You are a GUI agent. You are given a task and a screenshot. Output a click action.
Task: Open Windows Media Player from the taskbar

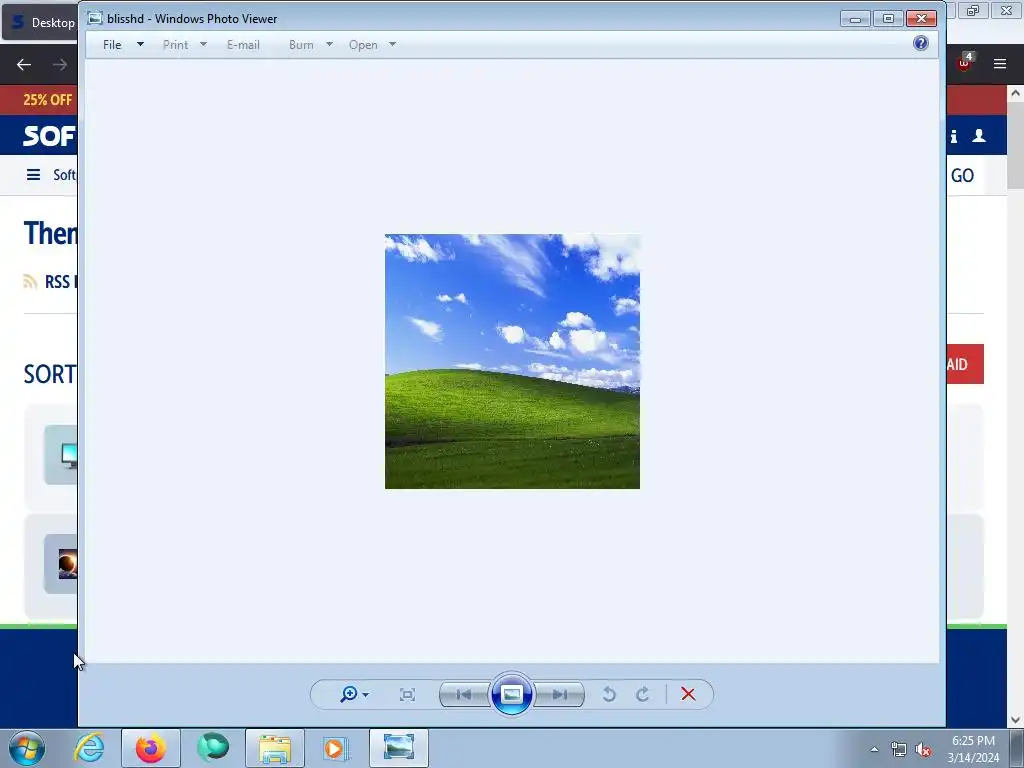[336, 748]
